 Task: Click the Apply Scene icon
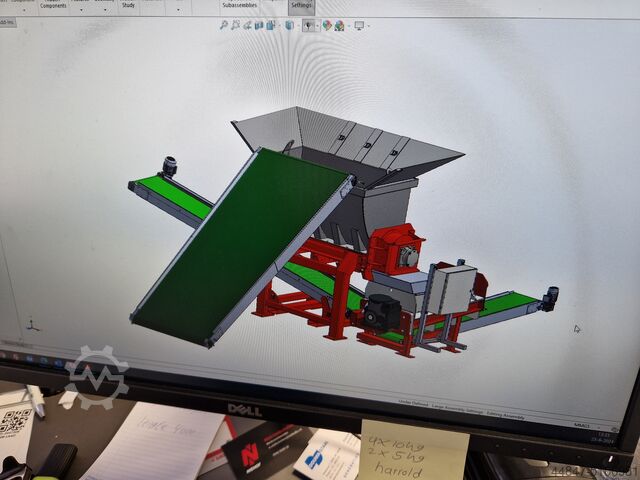339,25
